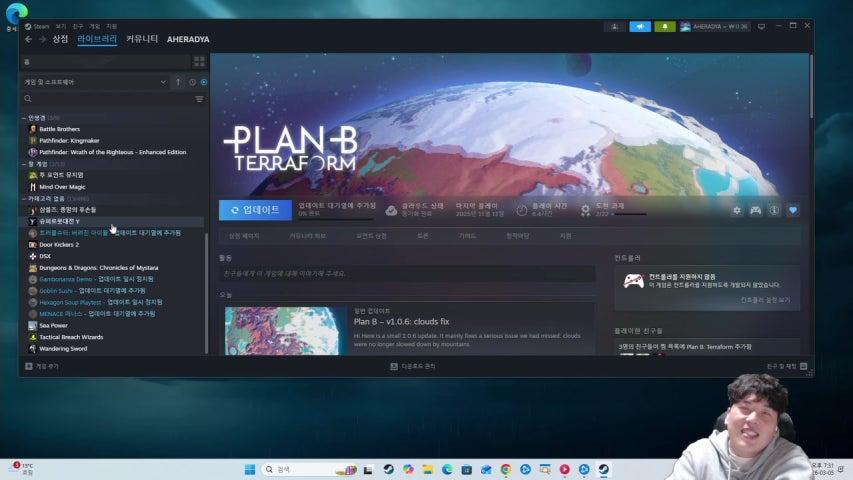Switch to the 커뮤니티 community tab

point(142,39)
